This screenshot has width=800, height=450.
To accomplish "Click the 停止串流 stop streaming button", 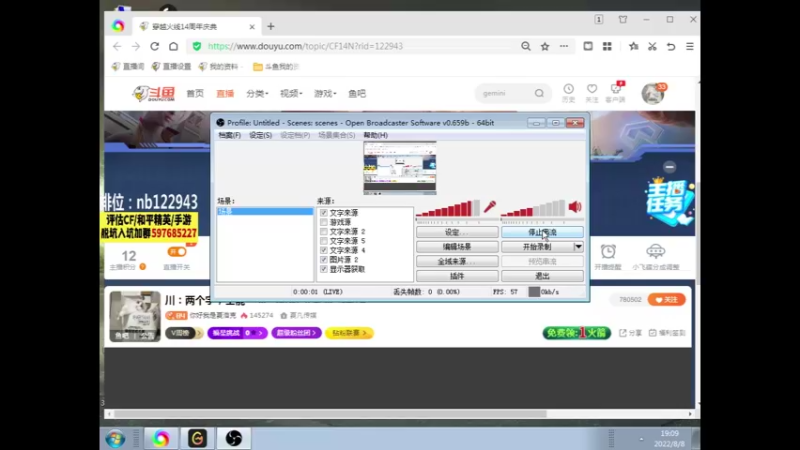I will [x=542, y=232].
